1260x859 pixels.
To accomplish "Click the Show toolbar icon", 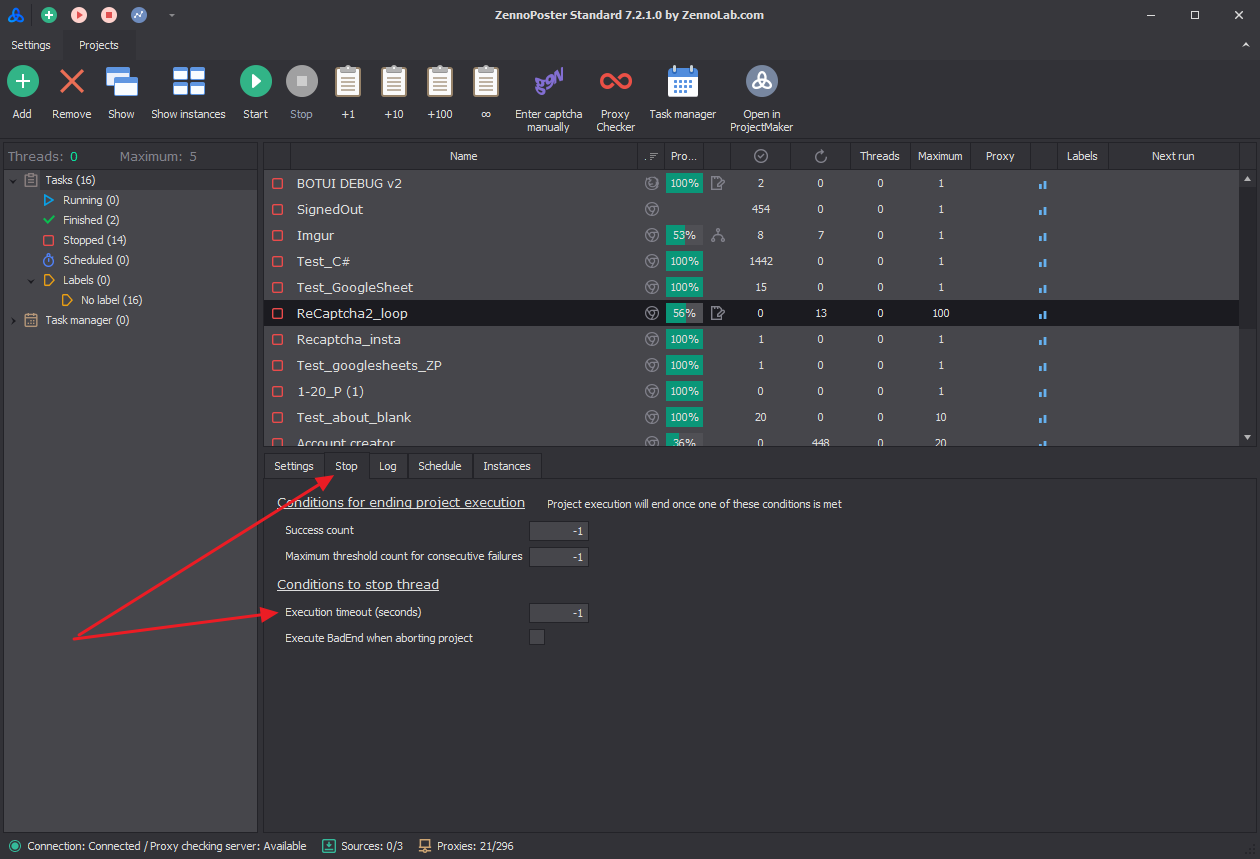I will click(121, 82).
